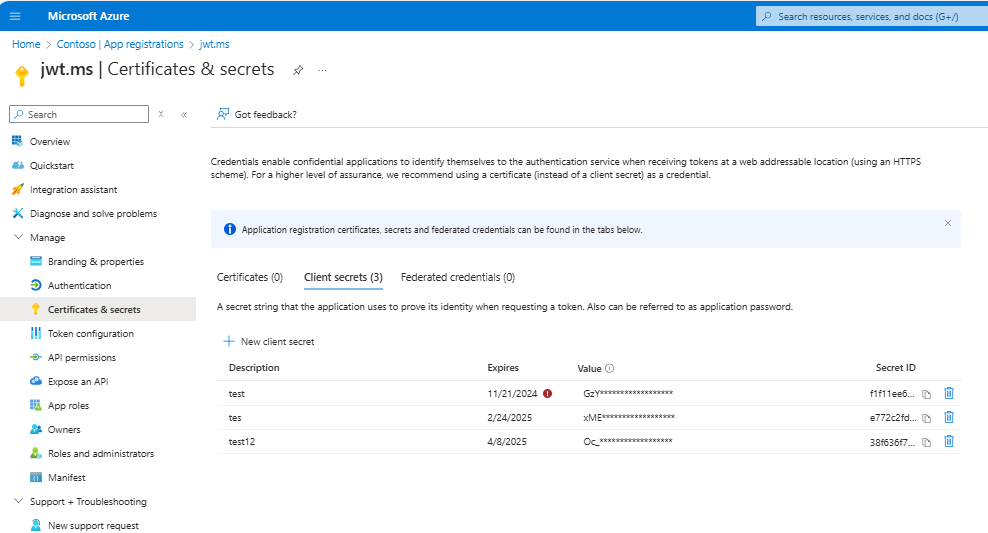
Task: Click the Value column info icon
Action: coord(609,369)
